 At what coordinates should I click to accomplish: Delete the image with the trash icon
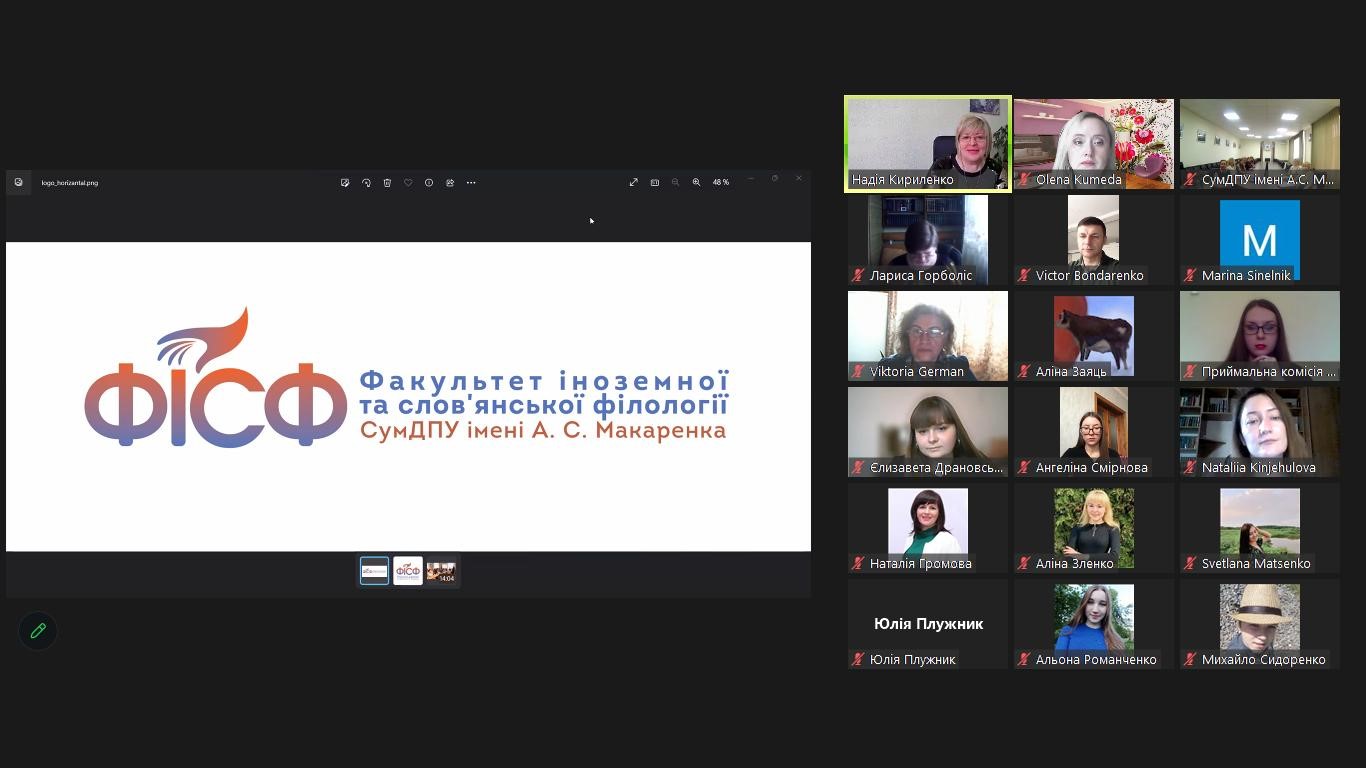coord(387,183)
